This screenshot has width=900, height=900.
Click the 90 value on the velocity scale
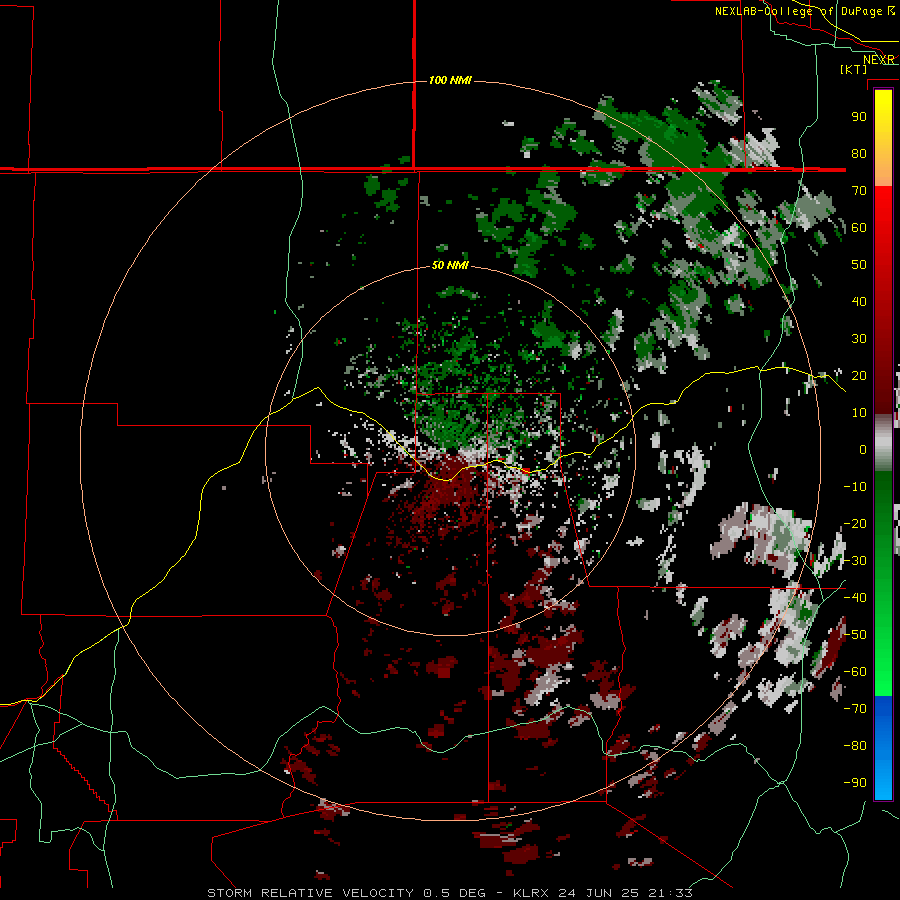coord(859,117)
